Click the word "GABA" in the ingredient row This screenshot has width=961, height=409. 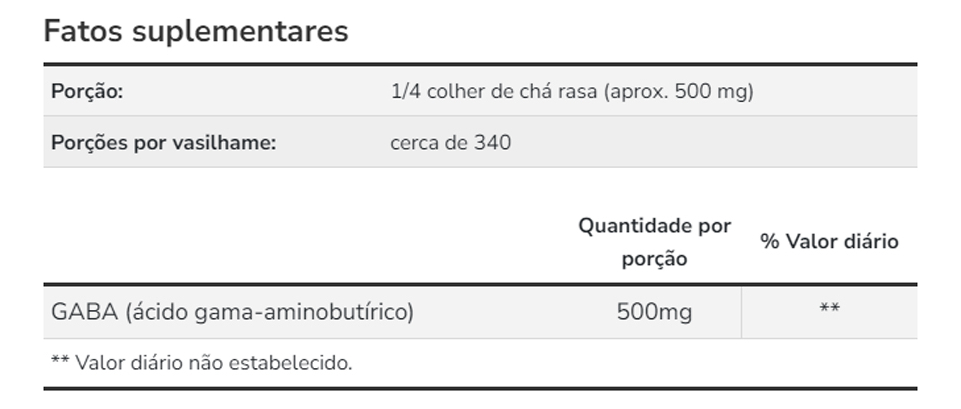[x=83, y=312]
